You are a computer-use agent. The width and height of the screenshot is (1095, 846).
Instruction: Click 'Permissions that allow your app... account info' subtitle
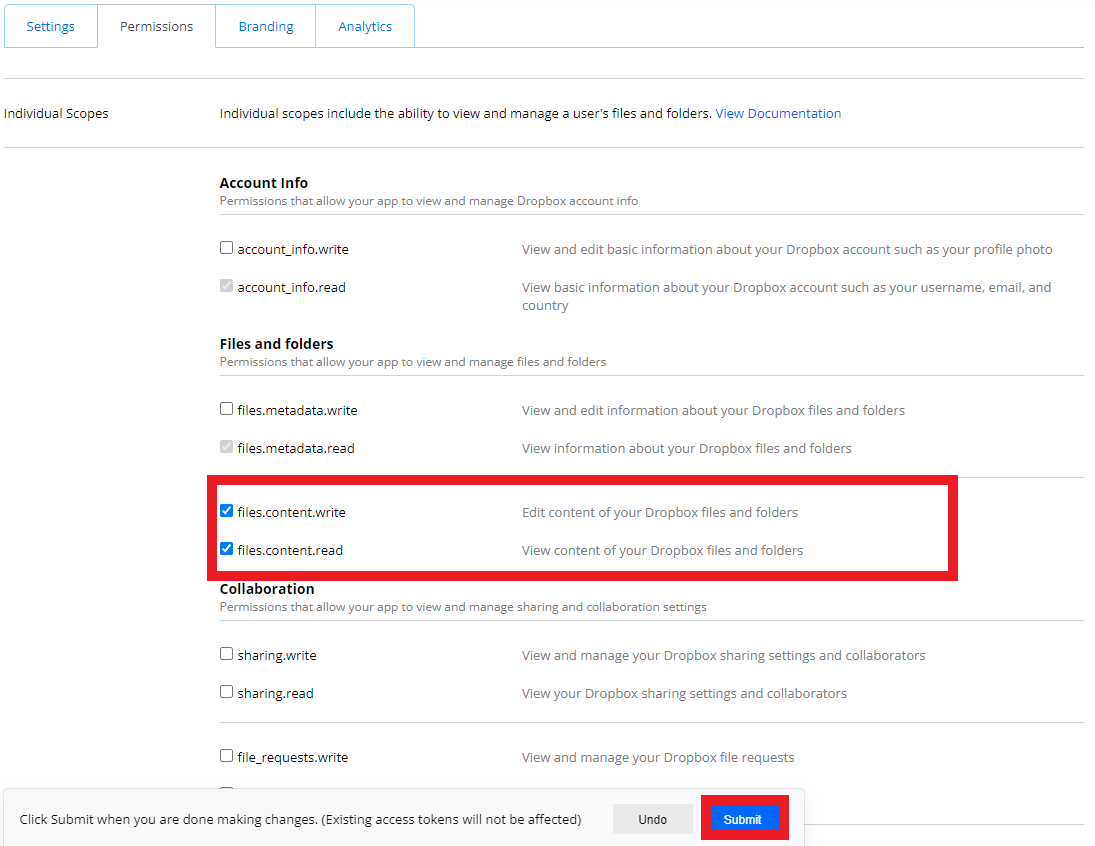coord(429,201)
